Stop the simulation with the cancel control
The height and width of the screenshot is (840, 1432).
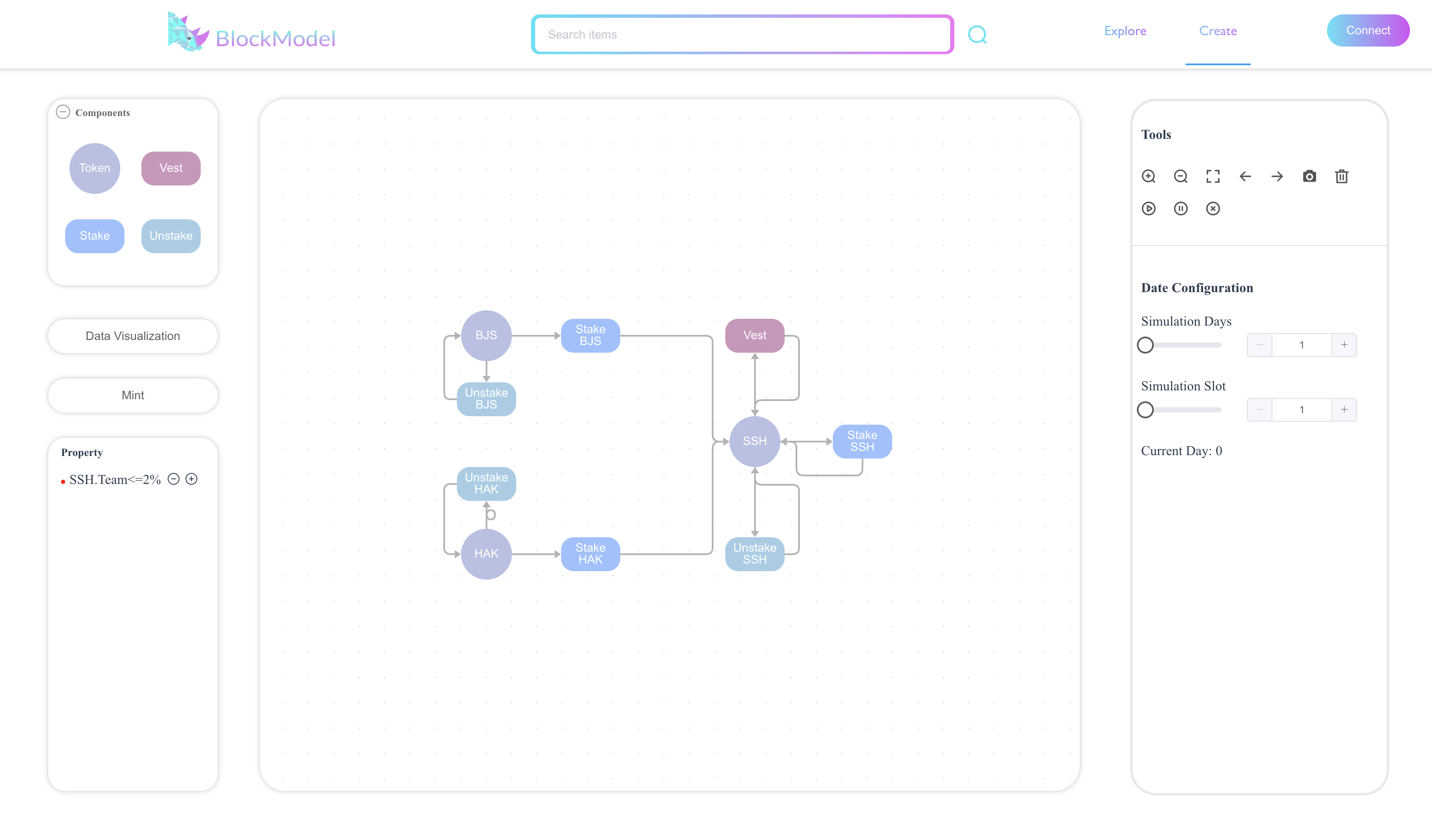pyautogui.click(x=1213, y=209)
